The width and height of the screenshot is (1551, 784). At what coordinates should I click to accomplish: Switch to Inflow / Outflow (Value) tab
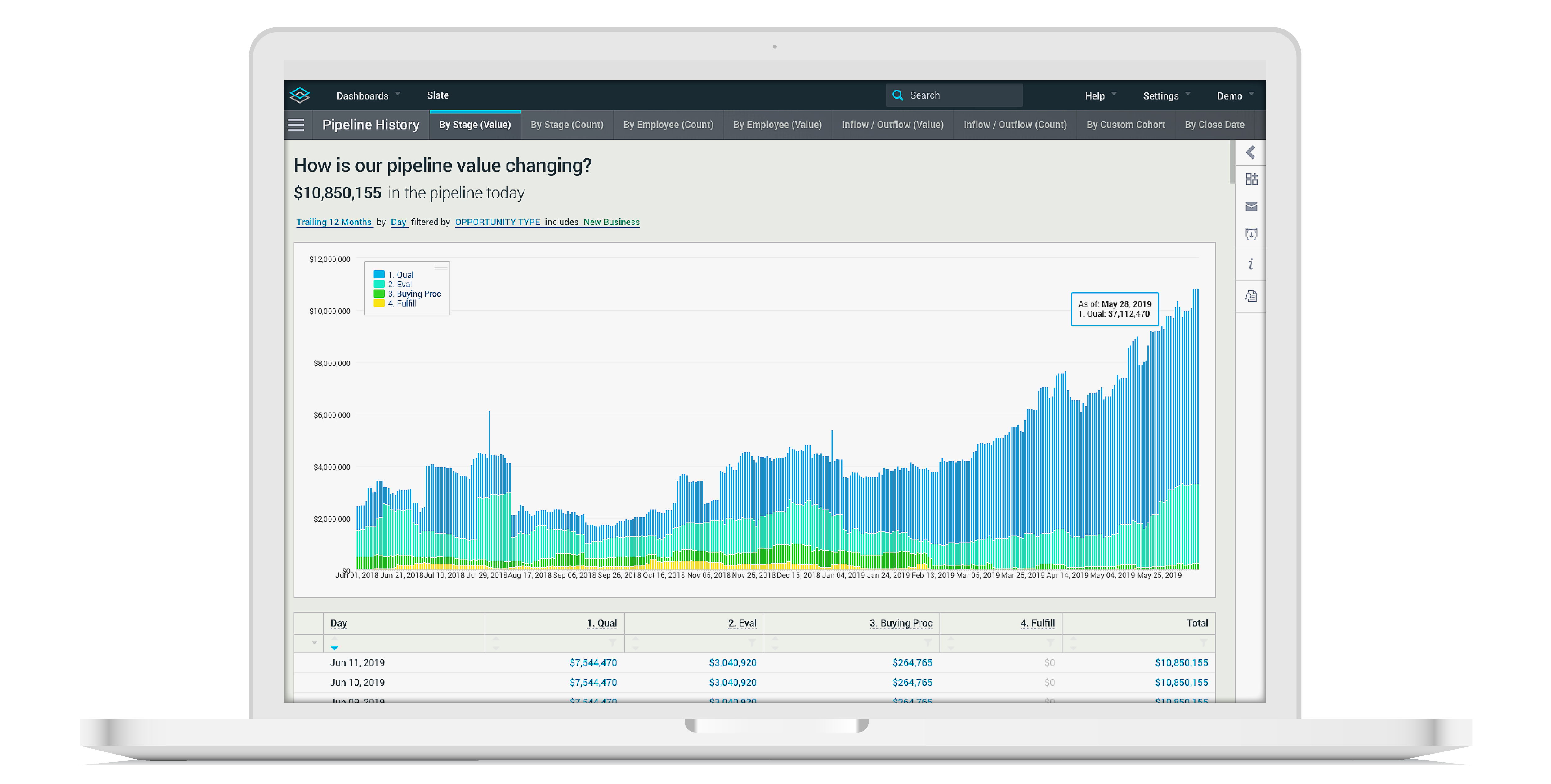(892, 125)
